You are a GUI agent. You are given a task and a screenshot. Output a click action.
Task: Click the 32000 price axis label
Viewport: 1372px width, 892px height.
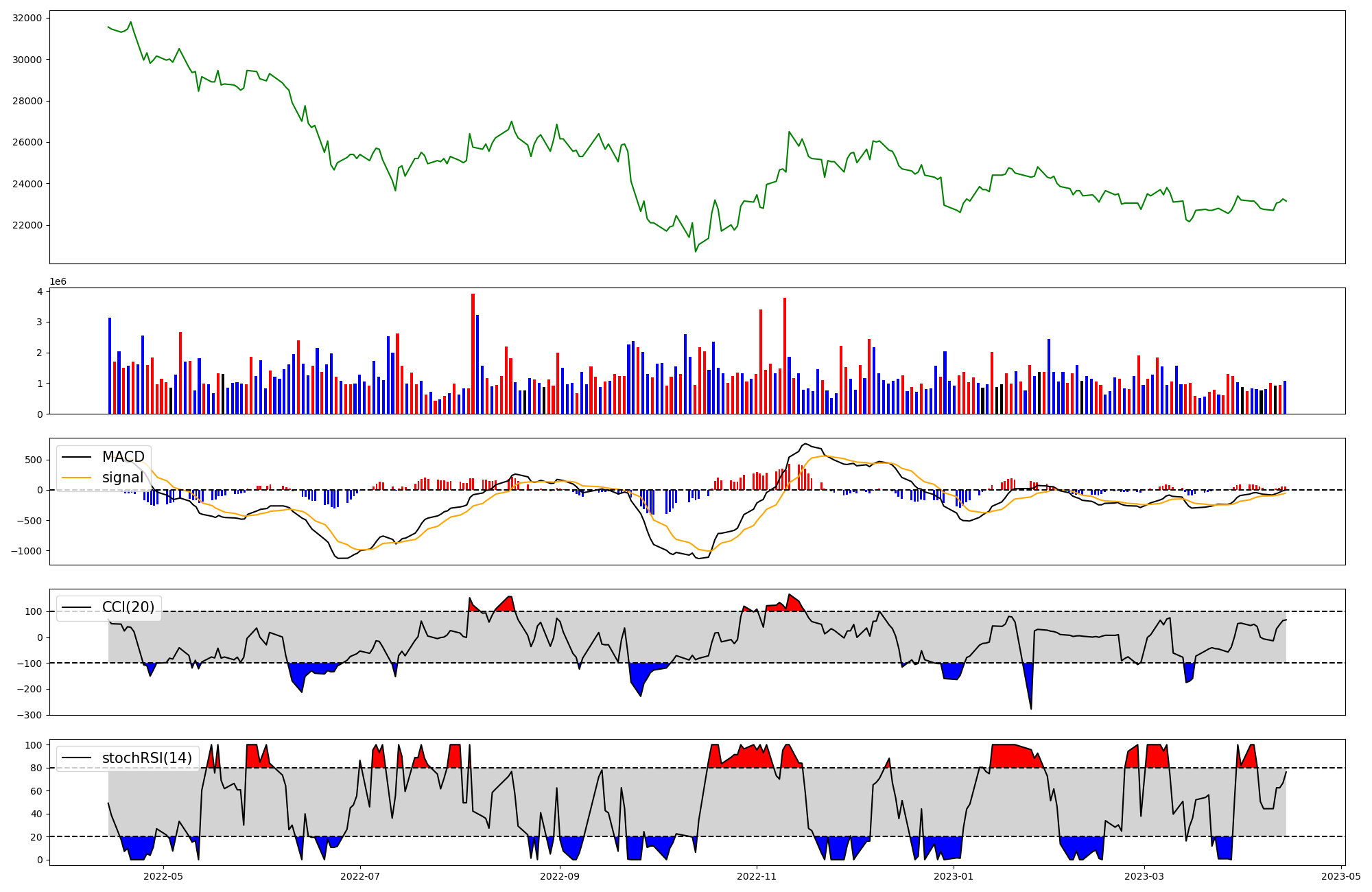point(27,19)
